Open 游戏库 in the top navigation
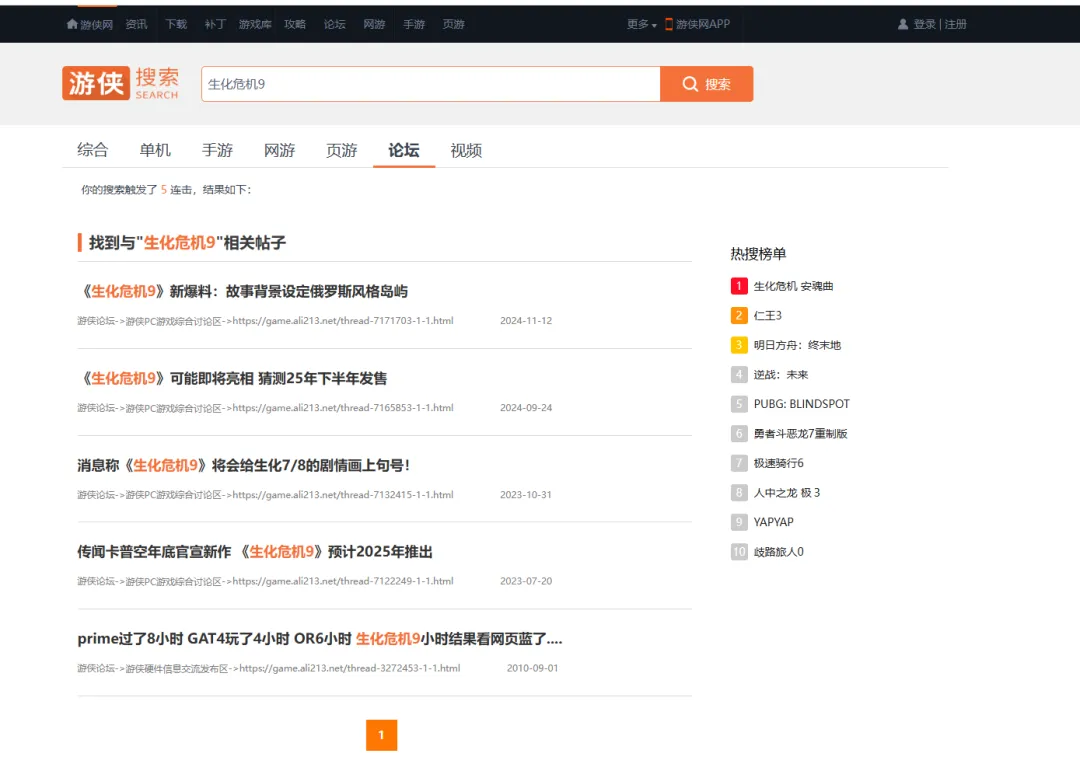This screenshot has height=757, width=1080. [x=255, y=24]
